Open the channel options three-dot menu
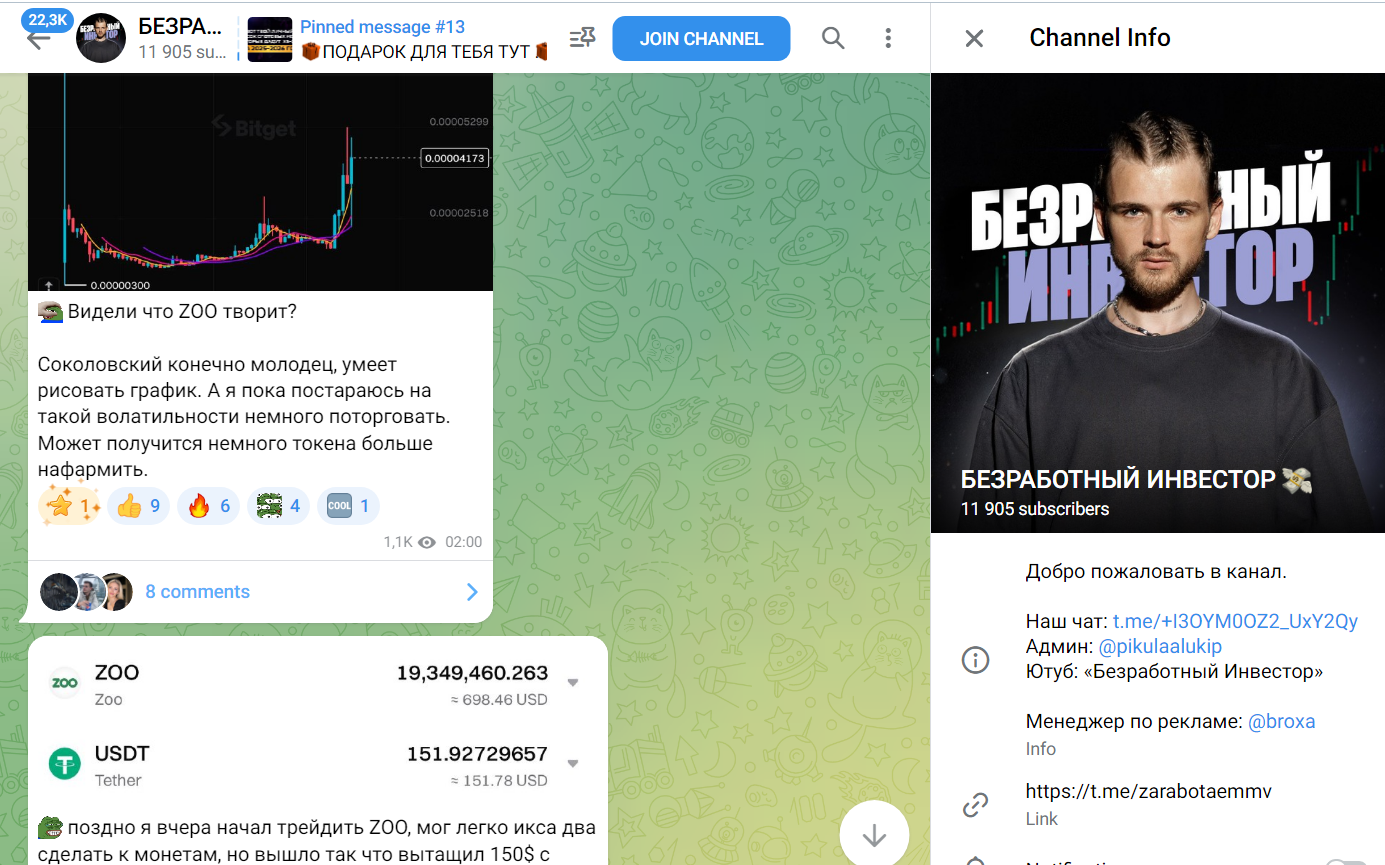Image resolution: width=1385 pixels, height=865 pixels. [888, 38]
